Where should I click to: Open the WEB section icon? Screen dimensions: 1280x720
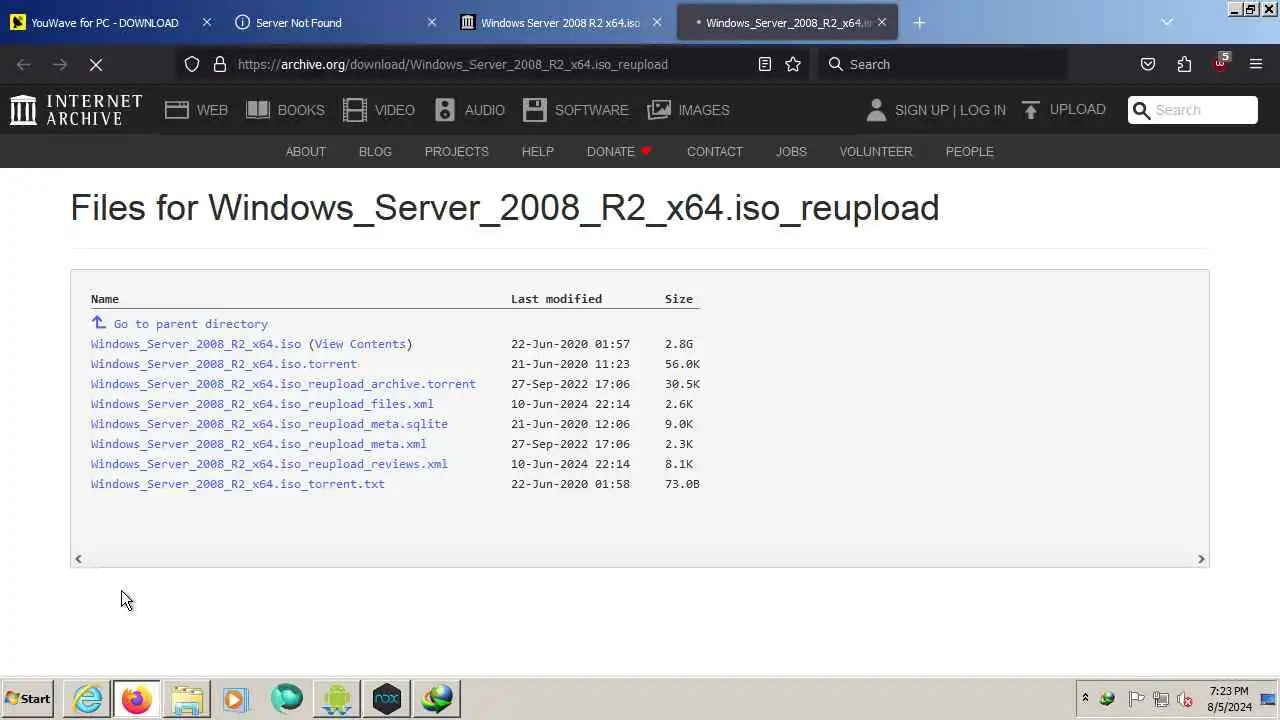click(x=177, y=110)
